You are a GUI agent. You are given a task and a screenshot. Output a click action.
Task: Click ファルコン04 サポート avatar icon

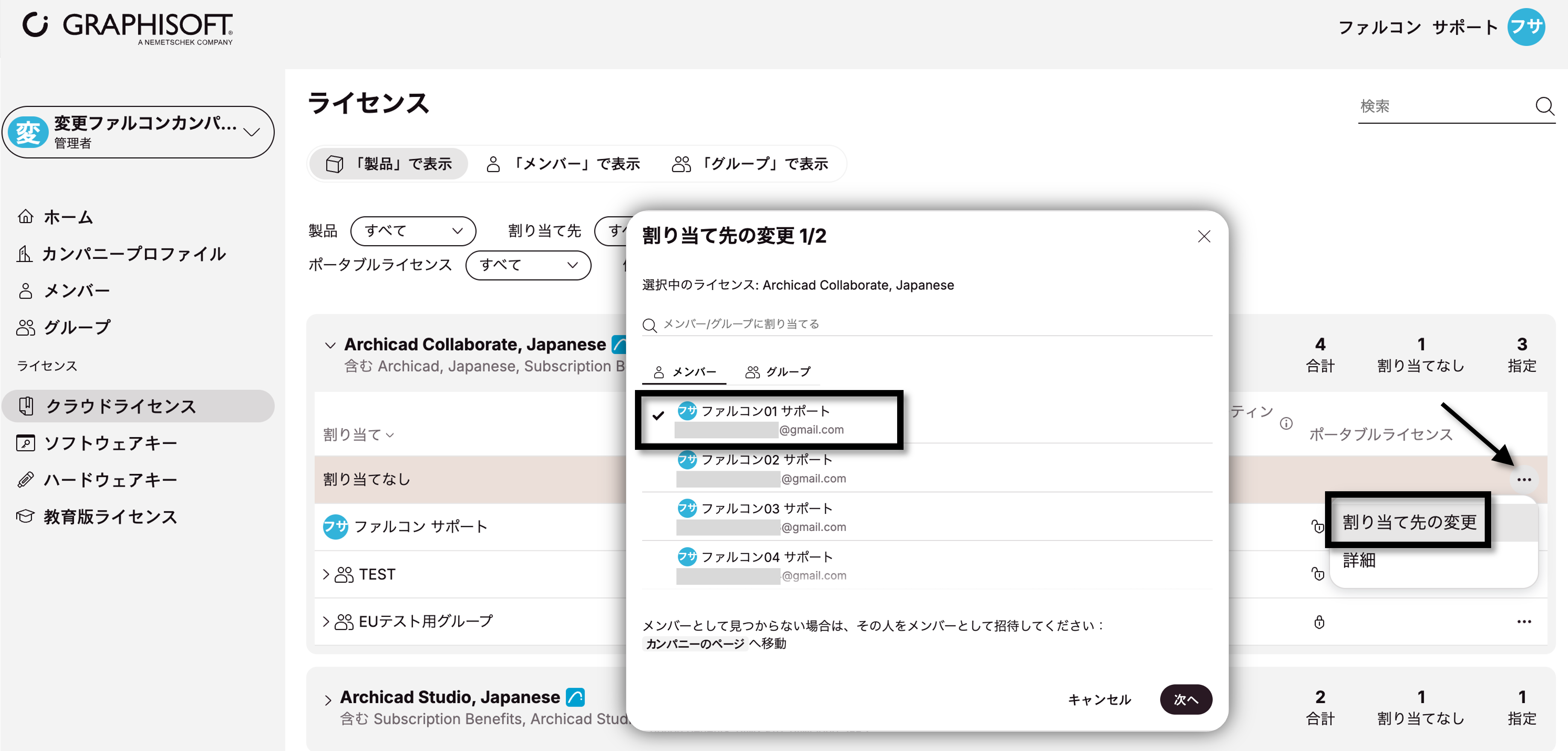(x=687, y=556)
